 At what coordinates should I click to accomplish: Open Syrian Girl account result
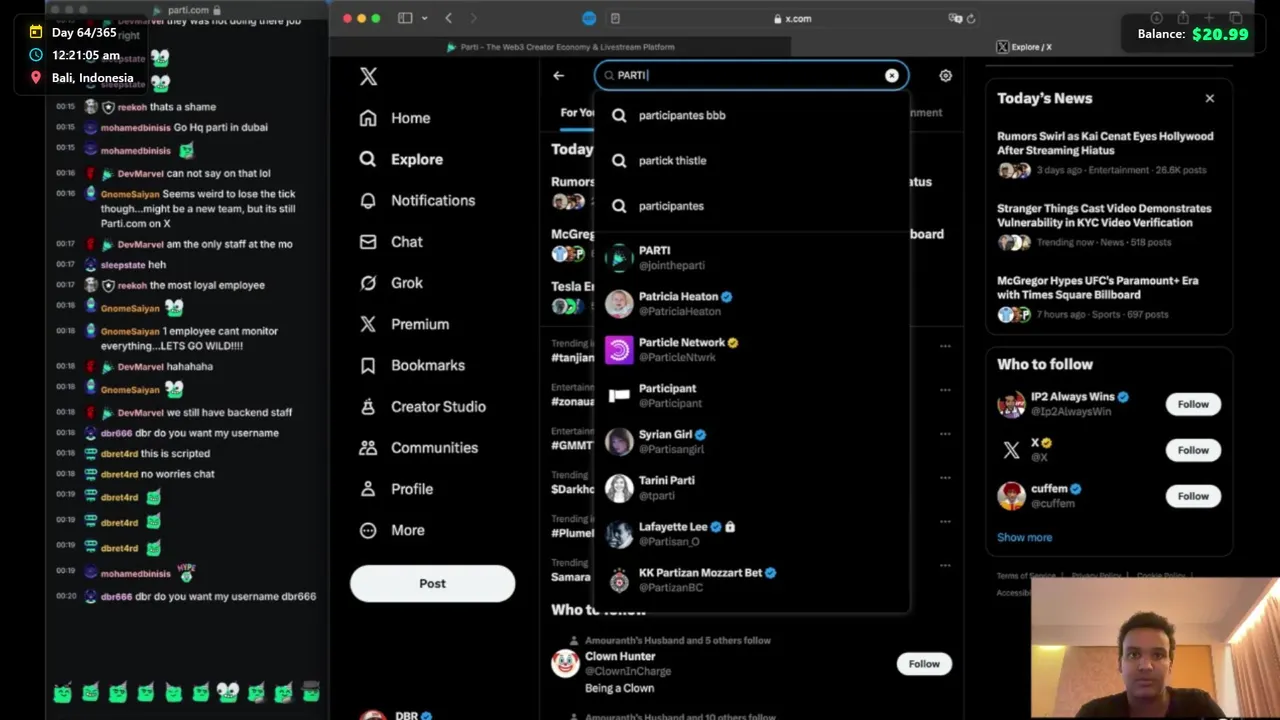[751, 442]
